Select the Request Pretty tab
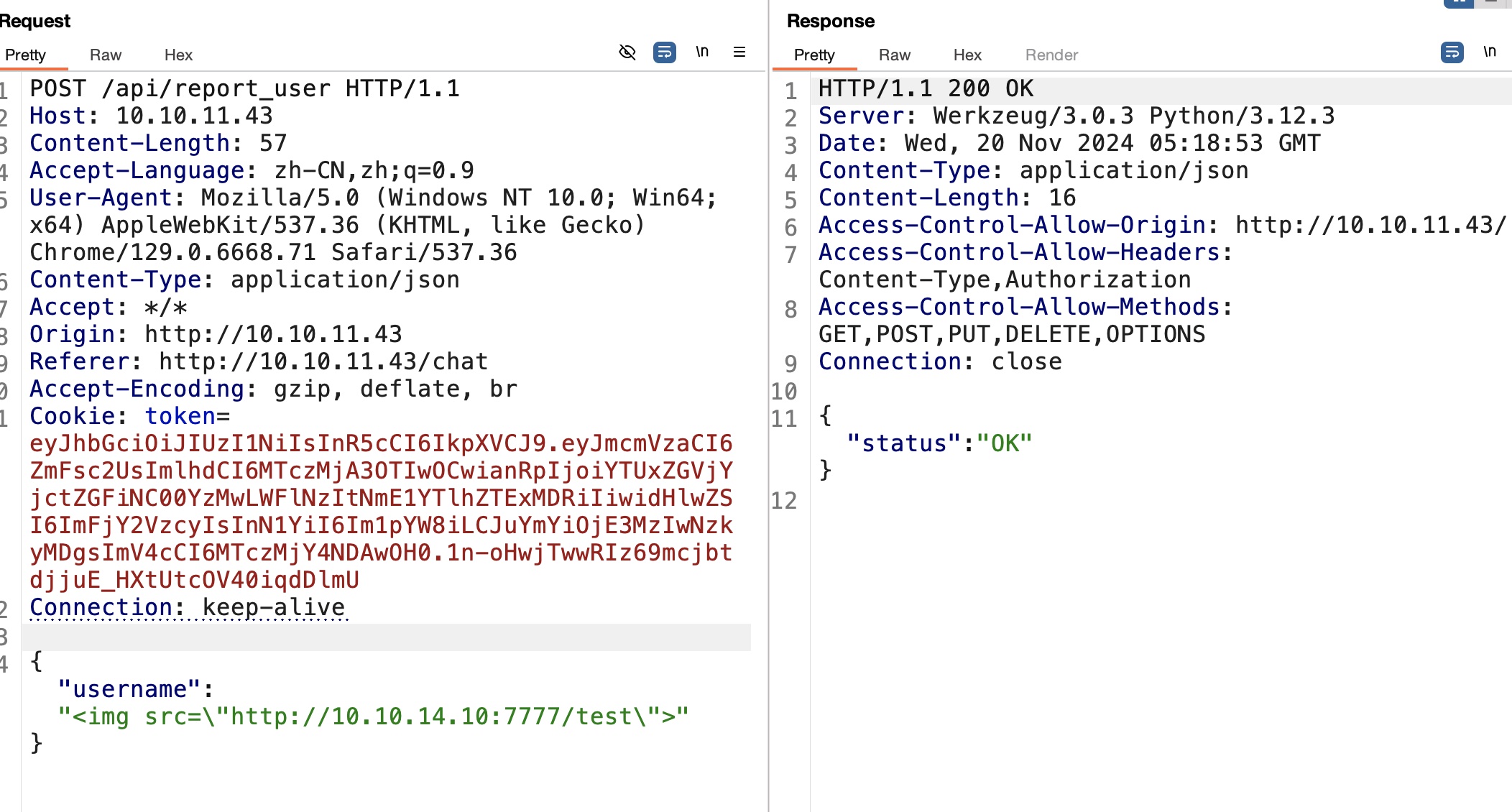This screenshot has width=1512, height=812. (26, 55)
